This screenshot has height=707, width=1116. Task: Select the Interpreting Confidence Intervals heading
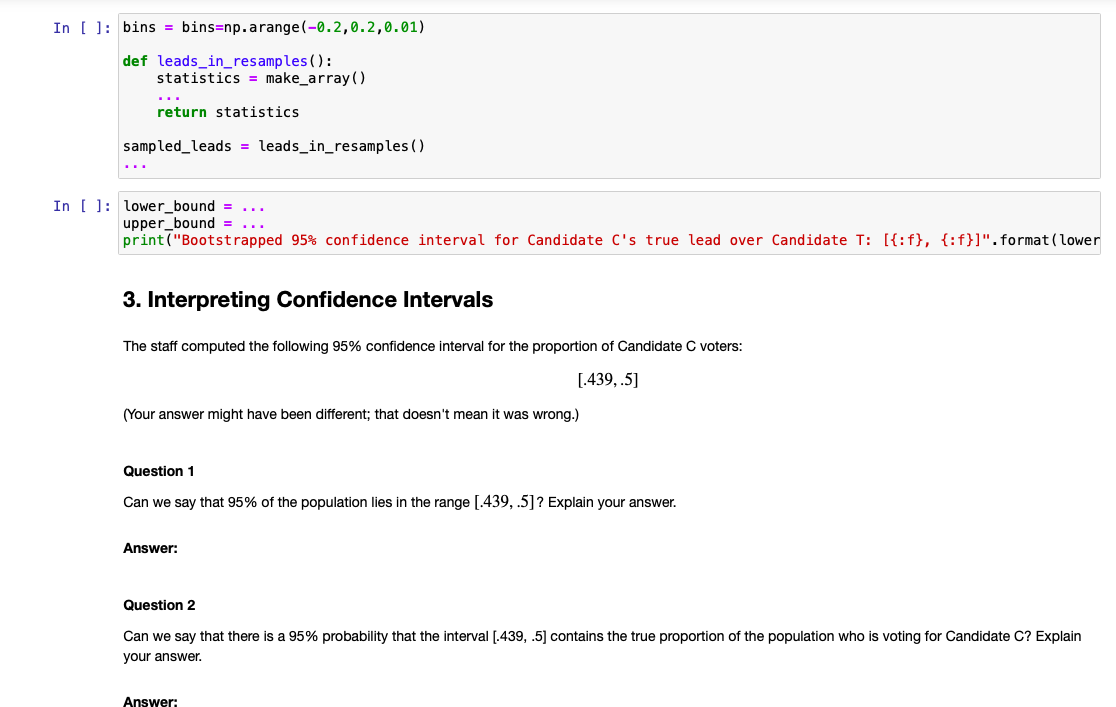[308, 300]
